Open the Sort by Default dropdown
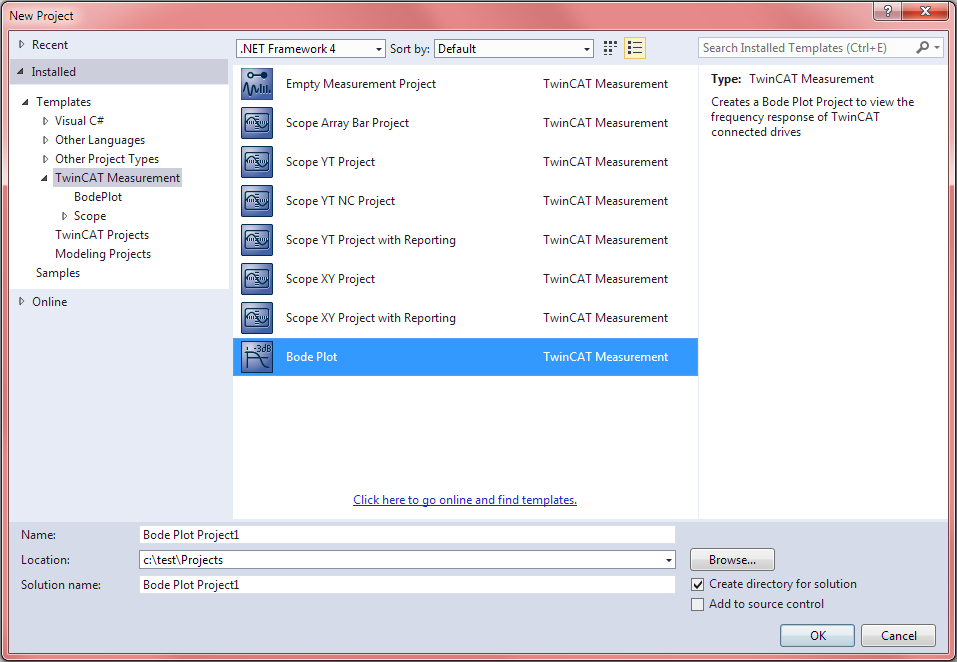This screenshot has height=662, width=957. (514, 49)
